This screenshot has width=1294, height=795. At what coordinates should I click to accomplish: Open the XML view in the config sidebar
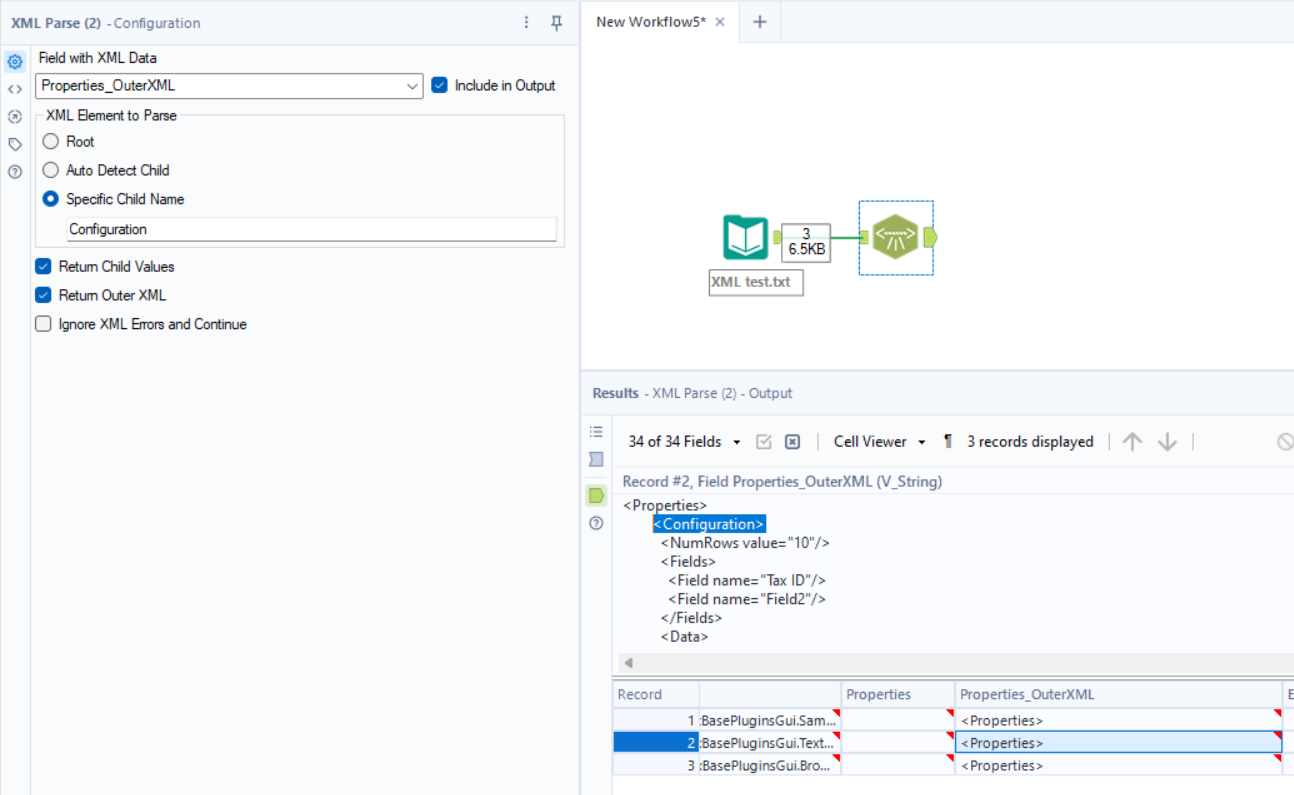(15, 89)
